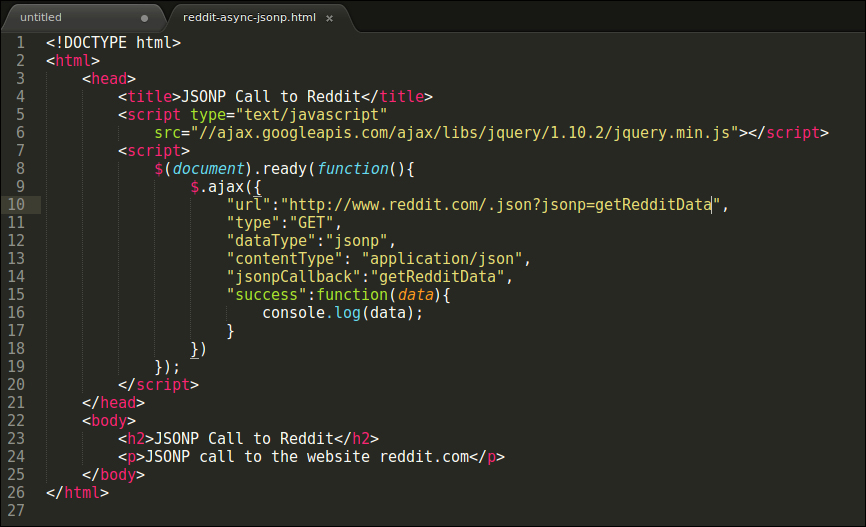Image resolution: width=866 pixels, height=527 pixels.
Task: Click the paragraph text 'JSONP call to the website reddit.com'
Action: point(307,457)
